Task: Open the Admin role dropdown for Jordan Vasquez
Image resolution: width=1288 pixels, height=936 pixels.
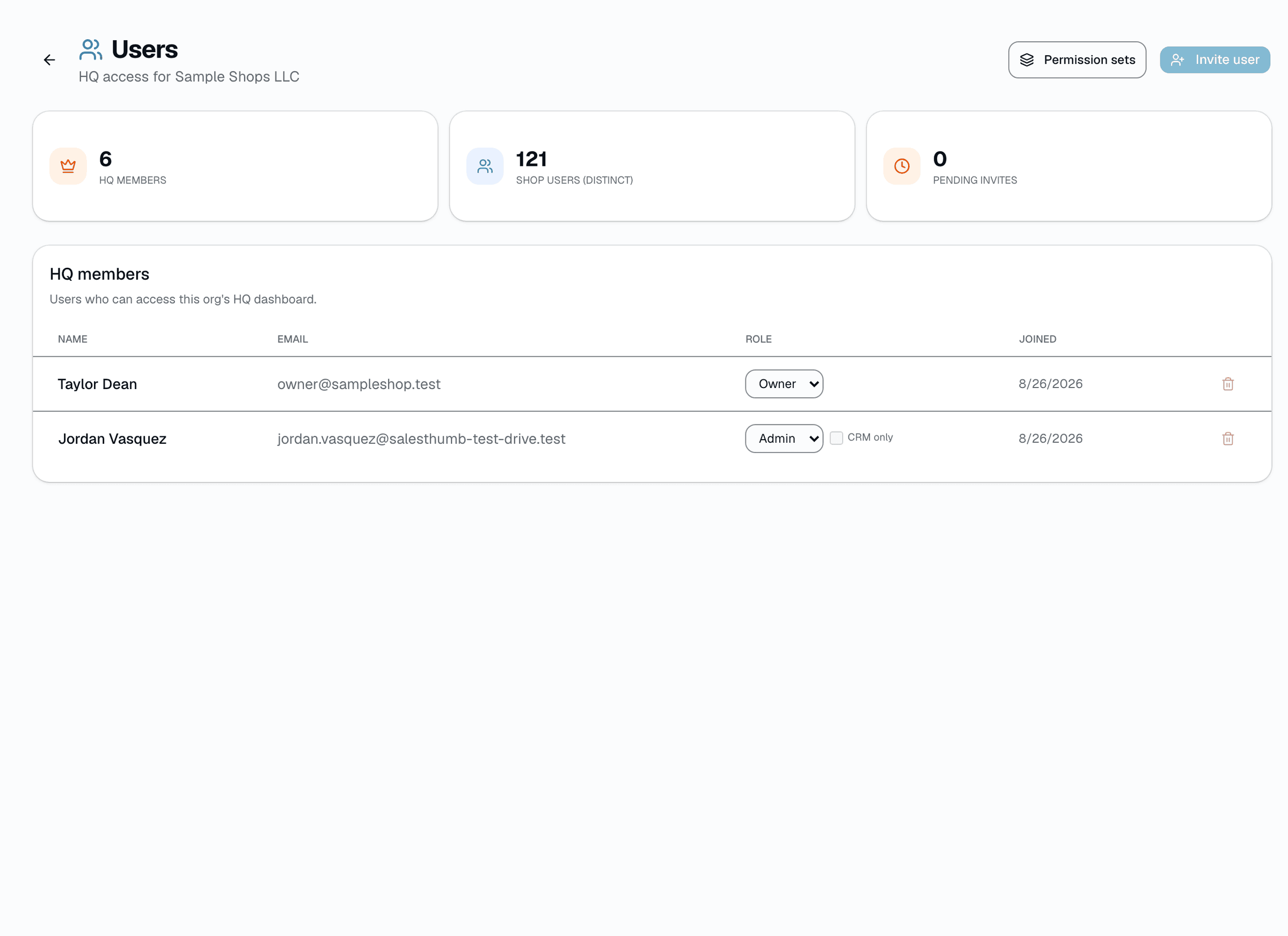Action: coord(784,438)
